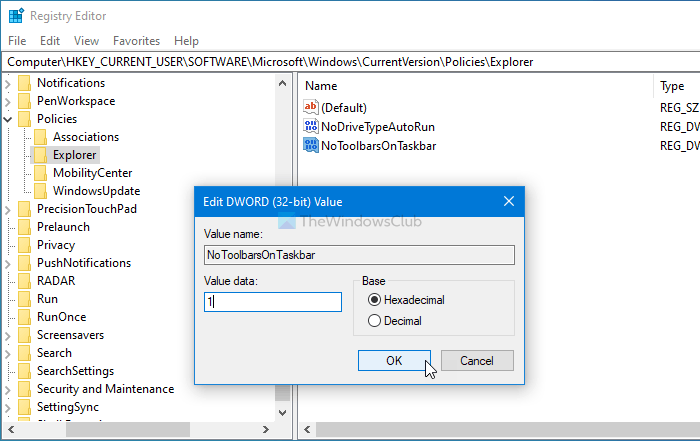
Task: Click the Search folder icon
Action: coord(25,353)
